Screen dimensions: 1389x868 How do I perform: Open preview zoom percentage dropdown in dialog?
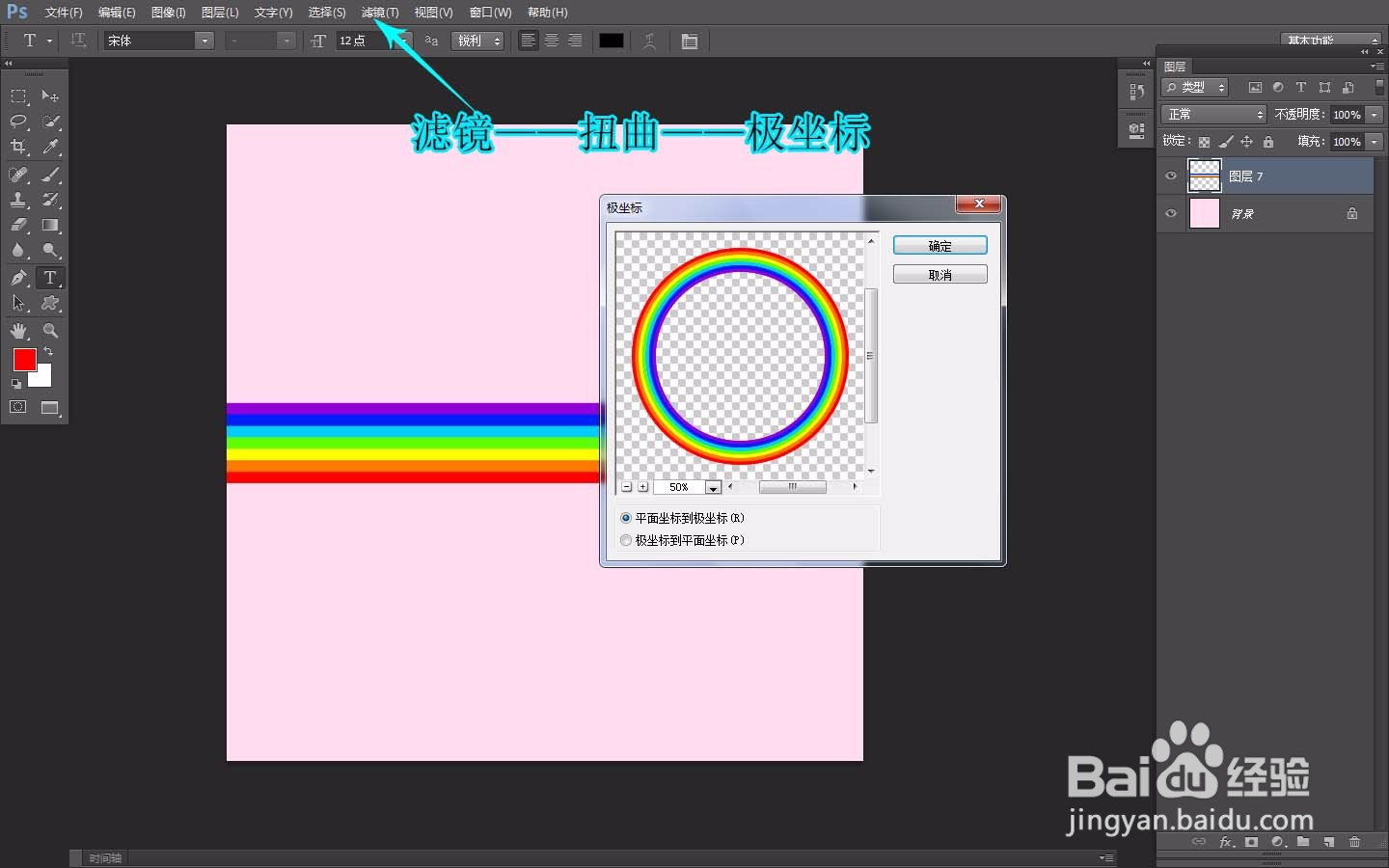(713, 487)
